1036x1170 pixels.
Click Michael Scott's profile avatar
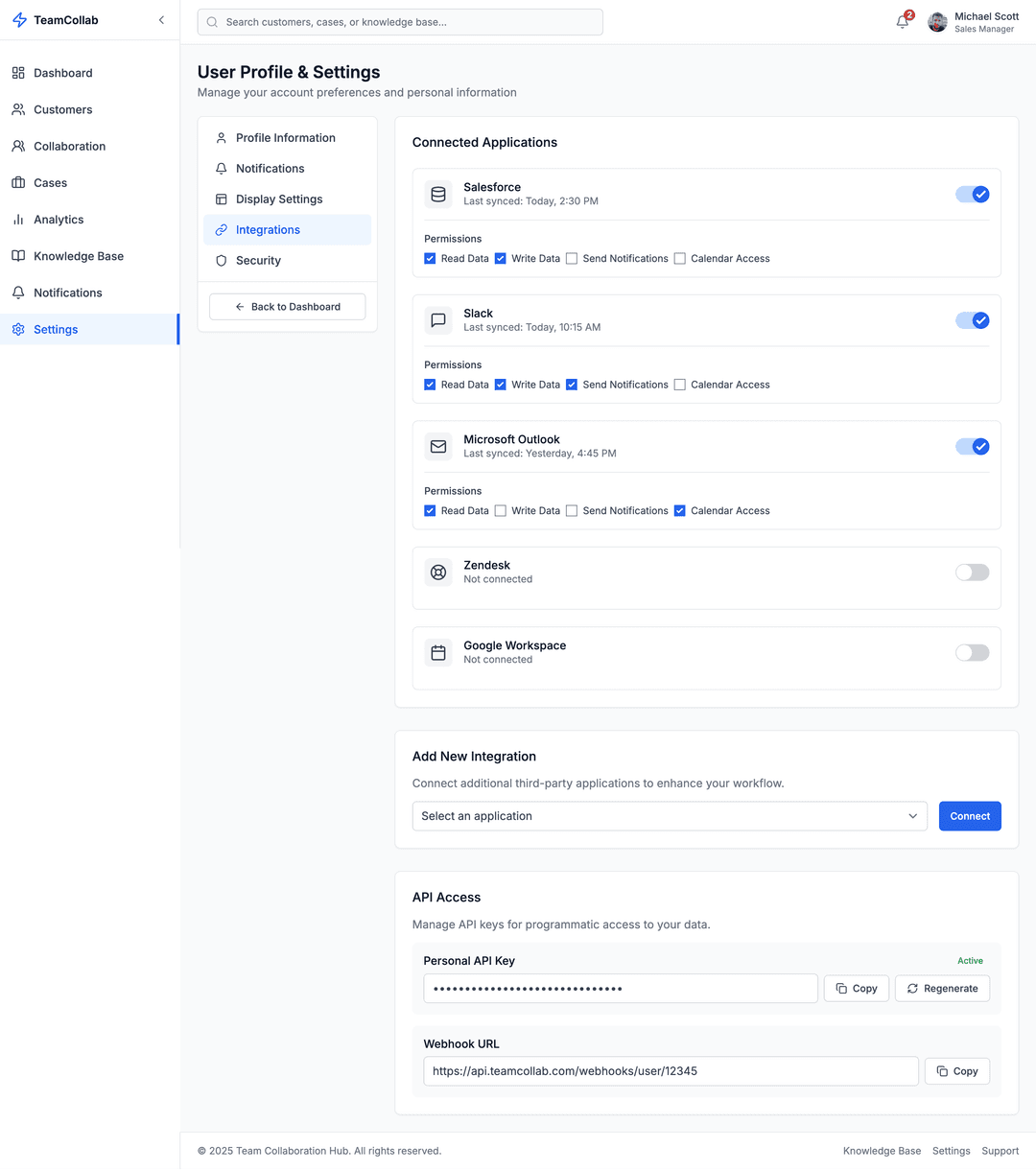[937, 22]
